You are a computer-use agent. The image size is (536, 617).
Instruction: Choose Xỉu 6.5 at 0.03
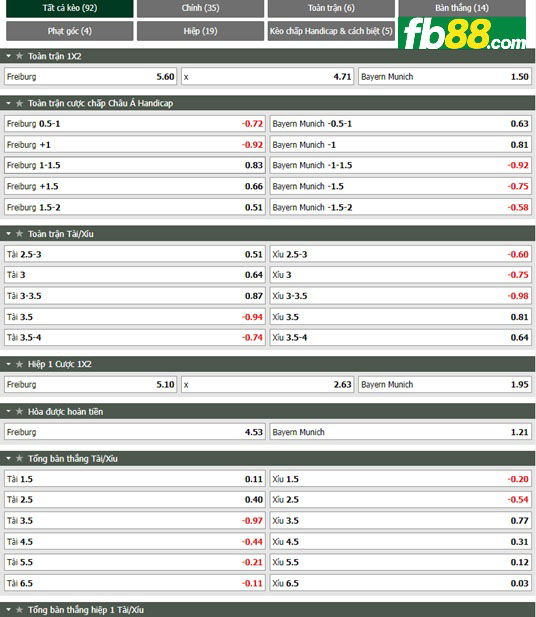point(401,584)
